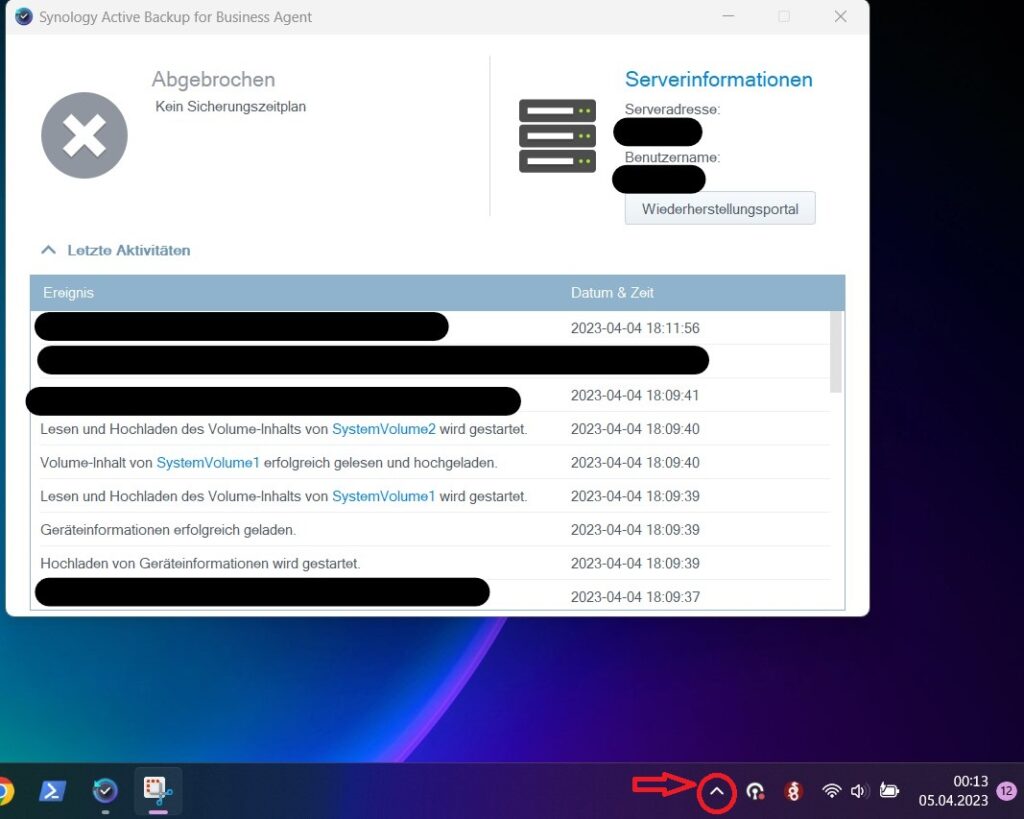The height and width of the screenshot is (819, 1024).
Task: Click the 'Benutzername:' label
Action: pos(672,157)
